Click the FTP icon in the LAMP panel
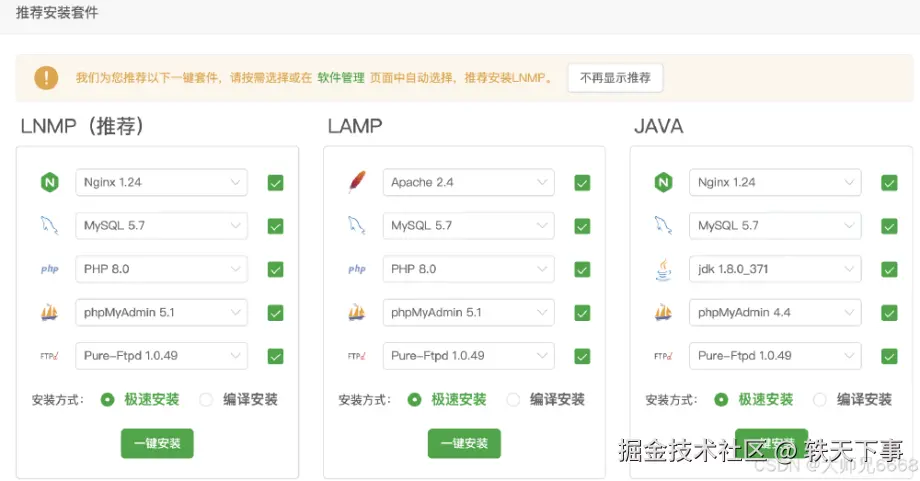The height and width of the screenshot is (481, 920). (356, 356)
